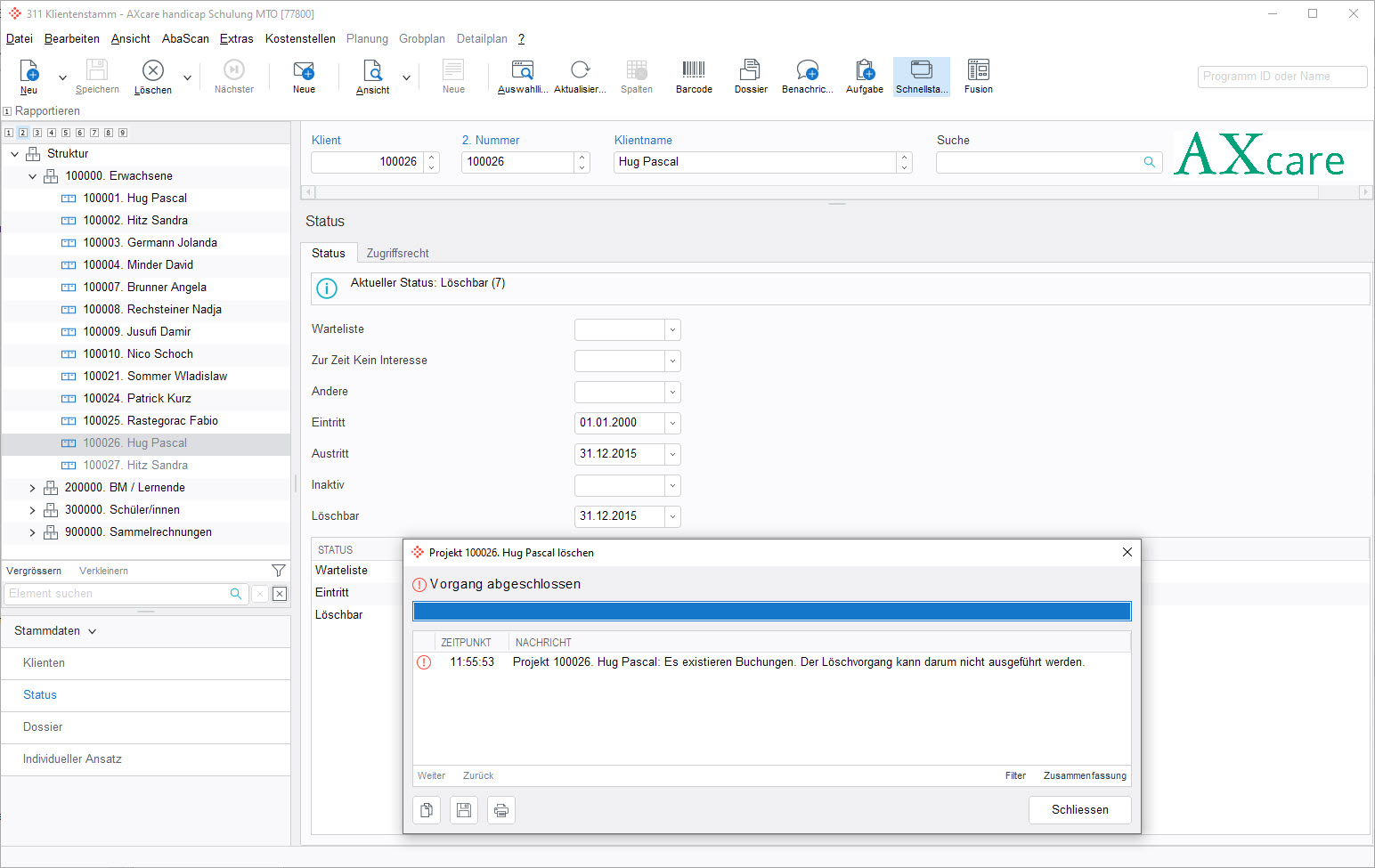The width and height of the screenshot is (1375, 868).
Task: Toggle level 9 button in tree header
Action: (x=123, y=133)
